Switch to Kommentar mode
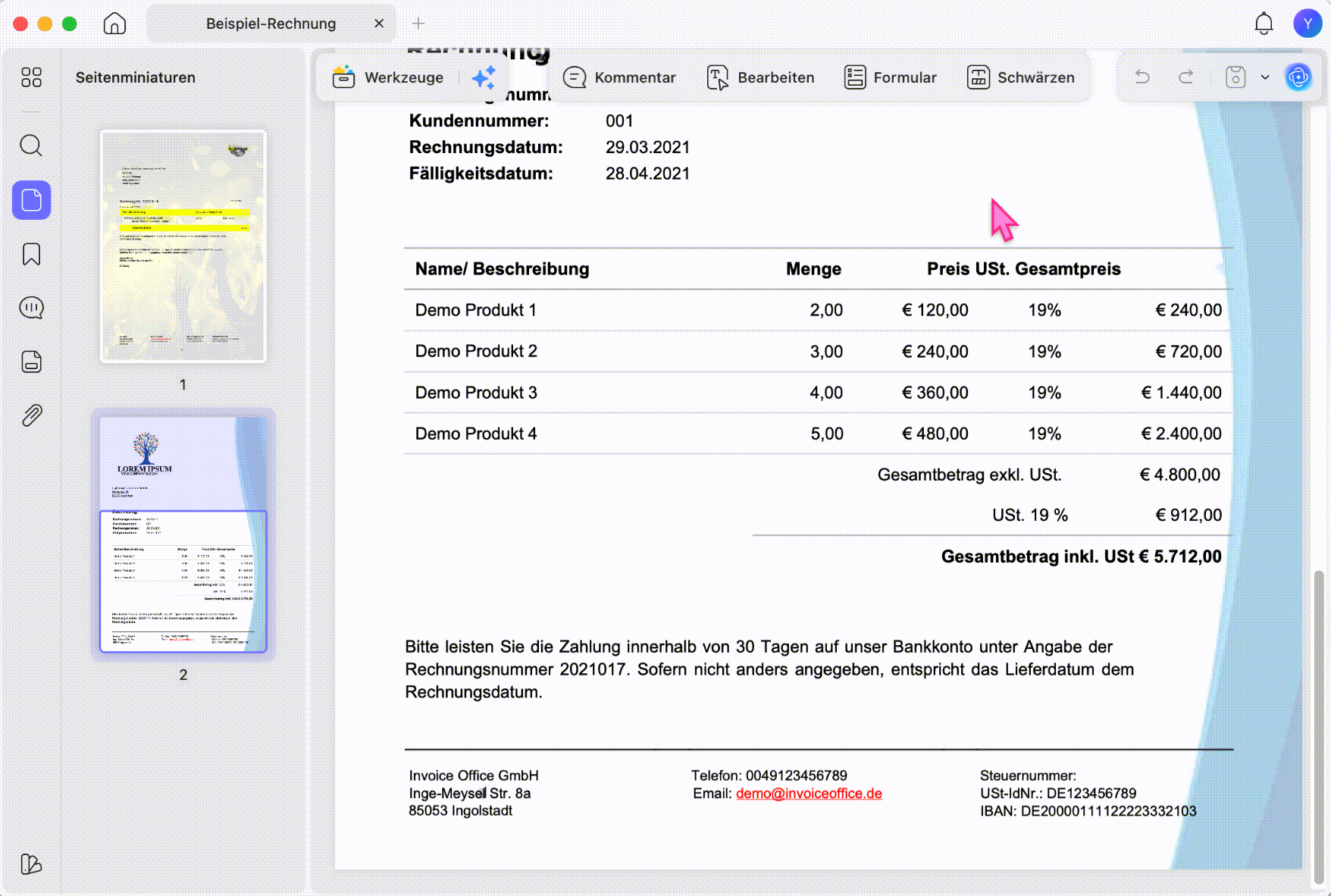The image size is (1331, 896). (x=619, y=77)
